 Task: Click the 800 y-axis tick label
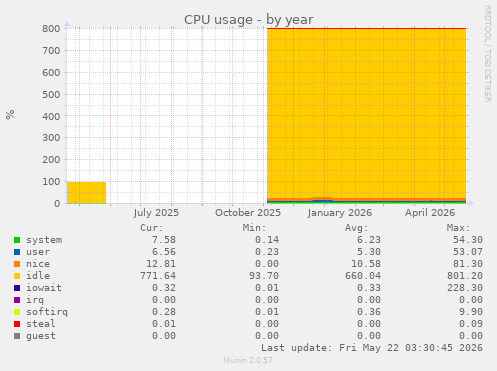coord(51,29)
